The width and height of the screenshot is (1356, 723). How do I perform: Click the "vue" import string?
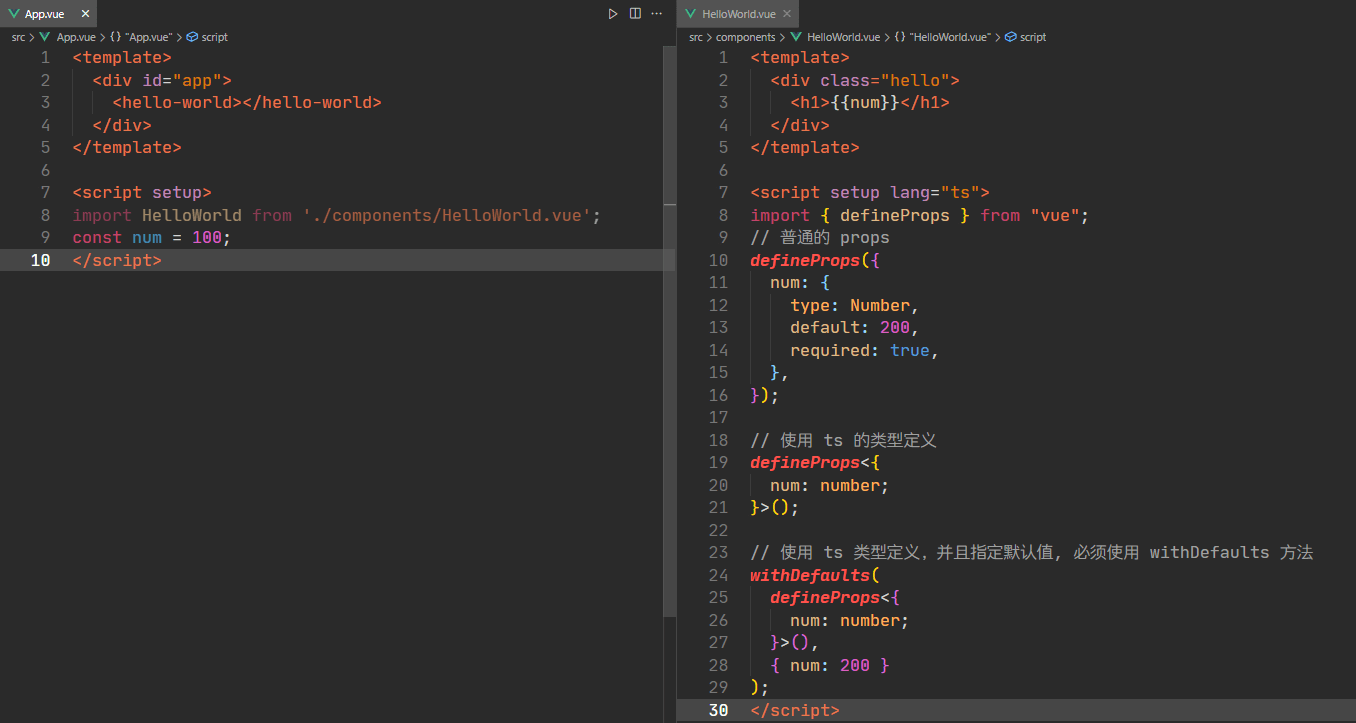click(x=1055, y=215)
